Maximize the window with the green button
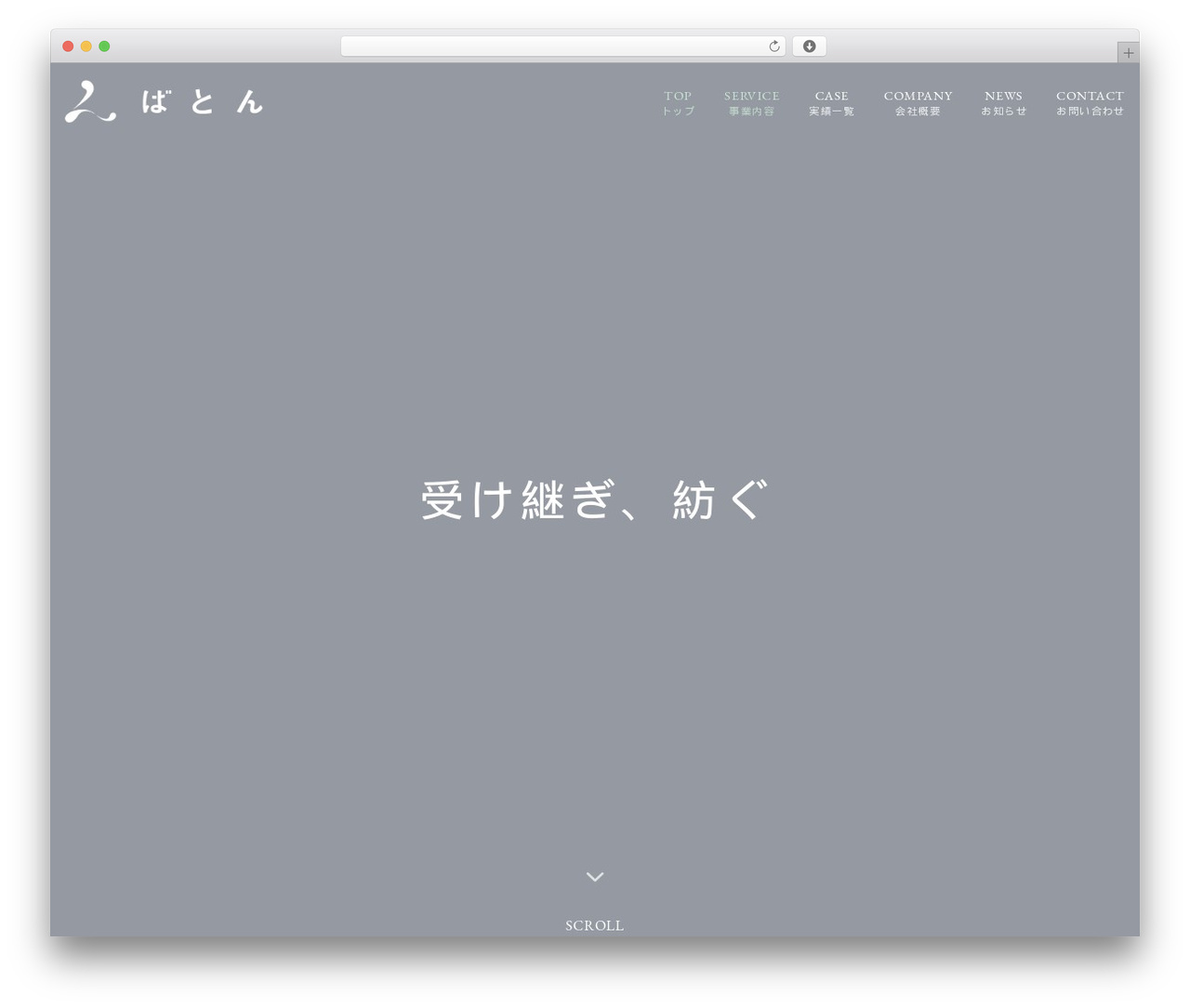This screenshot has width=1190, height=1008. [x=104, y=46]
